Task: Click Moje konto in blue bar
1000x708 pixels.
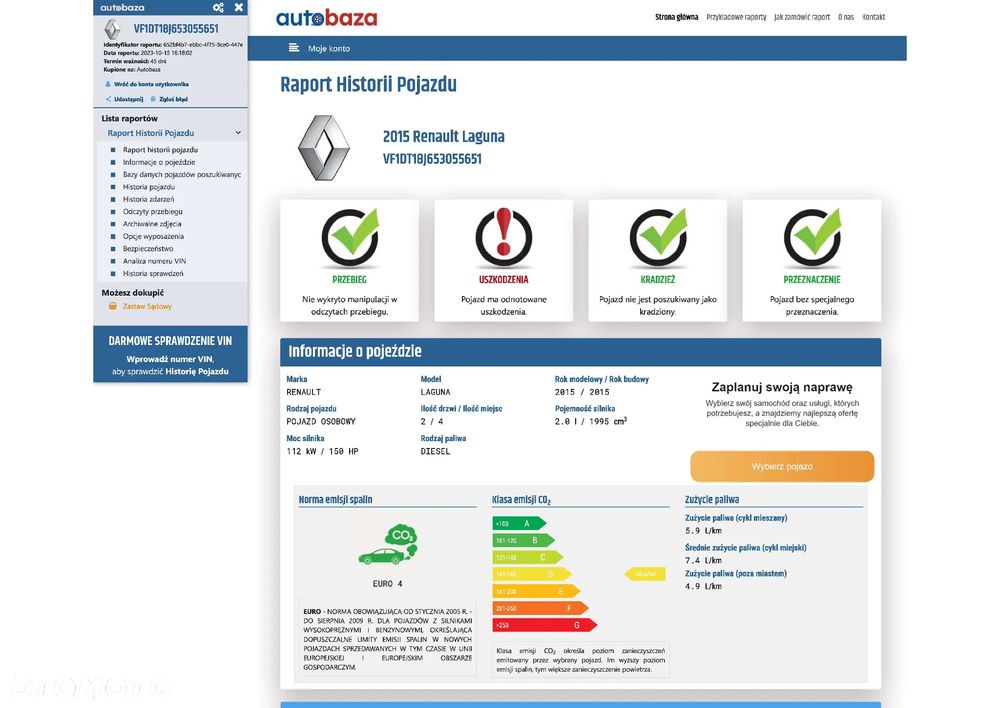Action: click(329, 48)
